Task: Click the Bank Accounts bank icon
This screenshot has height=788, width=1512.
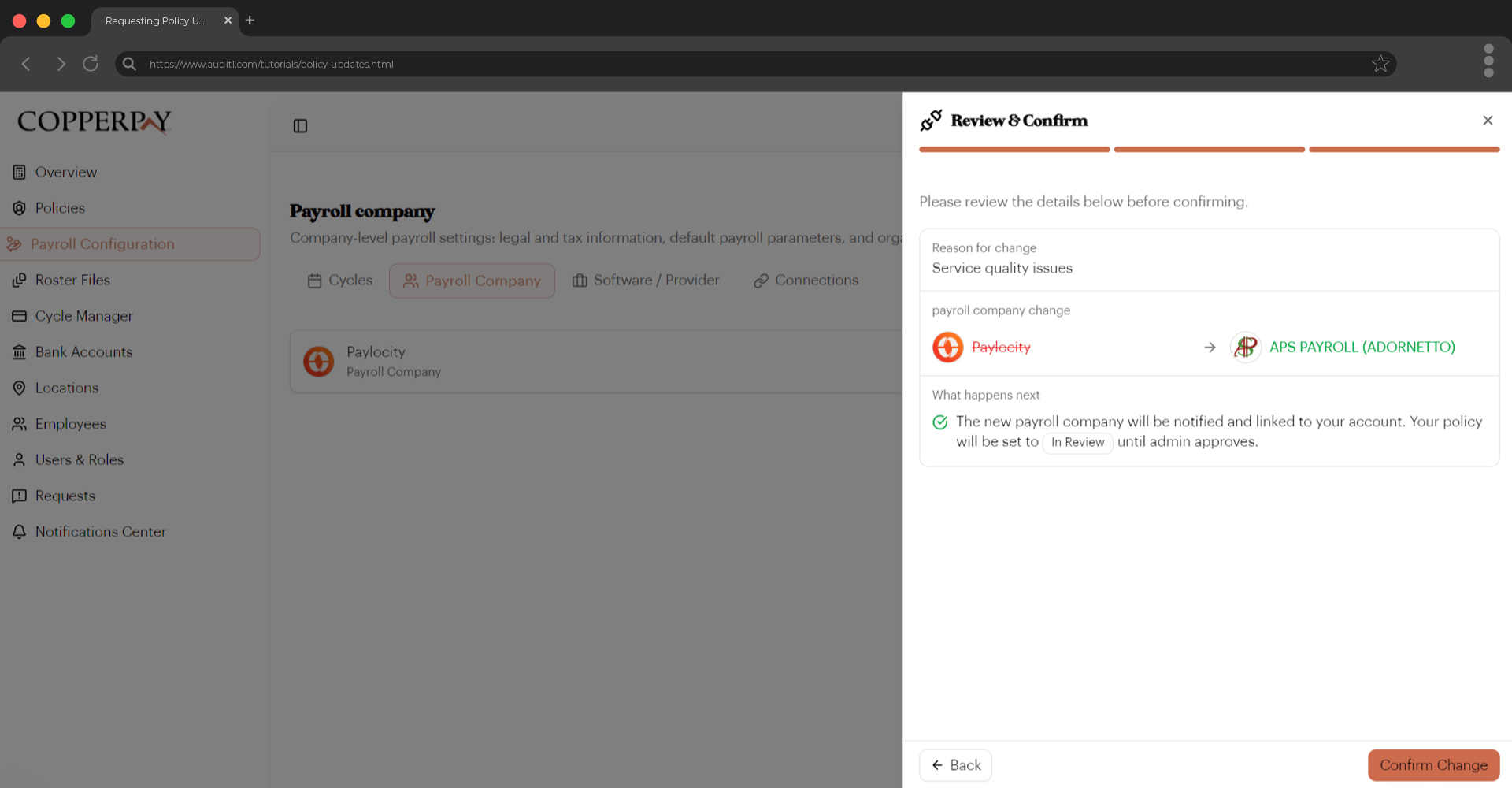Action: point(19,352)
